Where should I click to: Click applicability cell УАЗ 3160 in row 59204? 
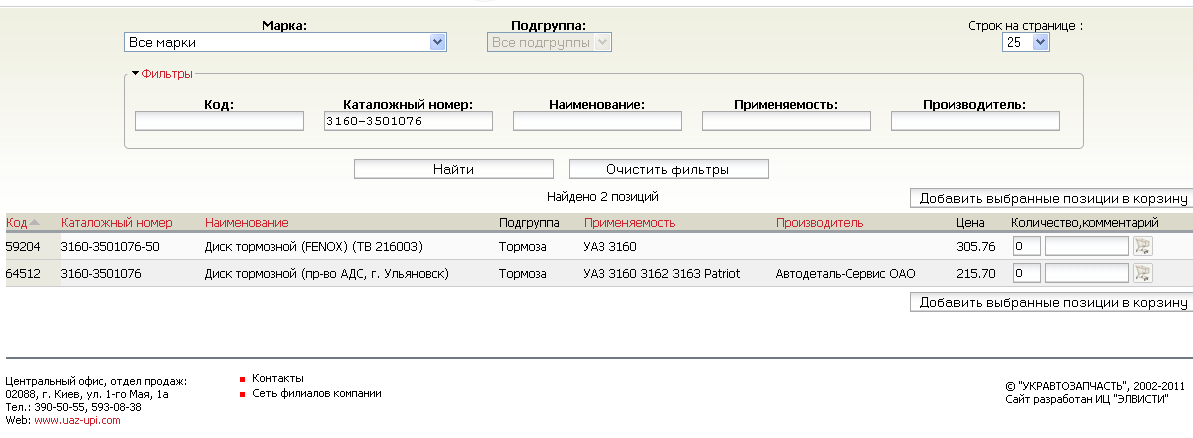click(609, 246)
